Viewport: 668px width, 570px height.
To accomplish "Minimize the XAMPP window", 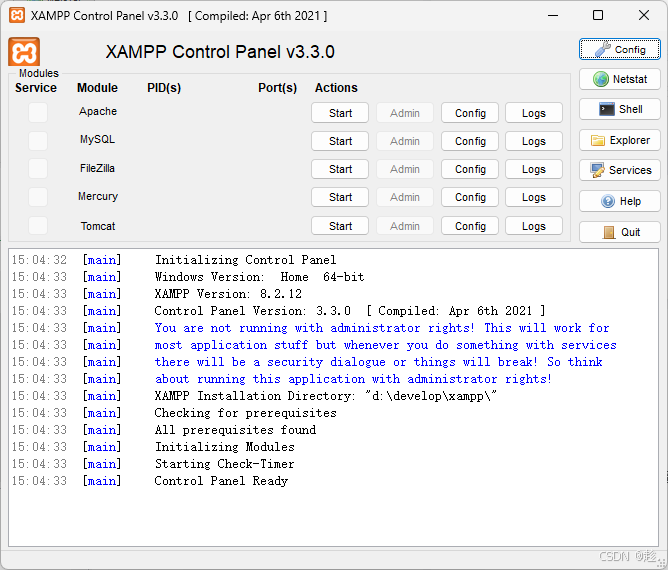I will tap(553, 15).
